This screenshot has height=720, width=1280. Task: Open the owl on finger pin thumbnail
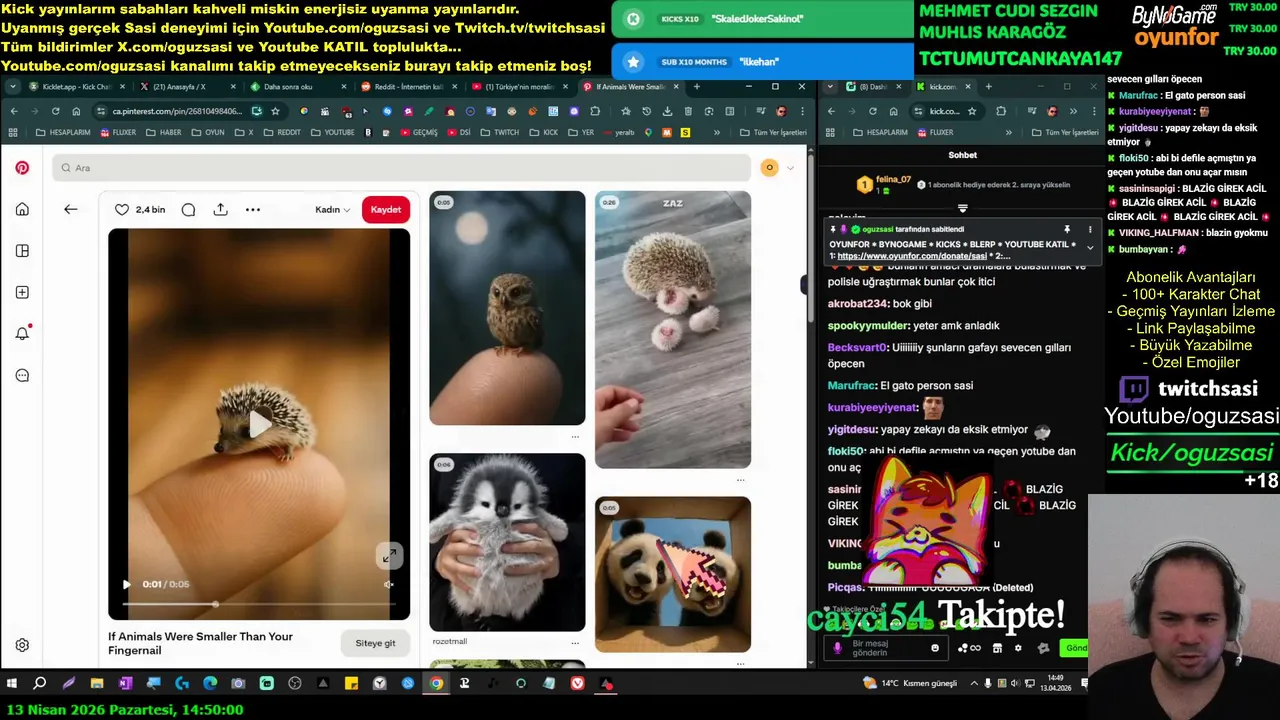click(x=507, y=308)
